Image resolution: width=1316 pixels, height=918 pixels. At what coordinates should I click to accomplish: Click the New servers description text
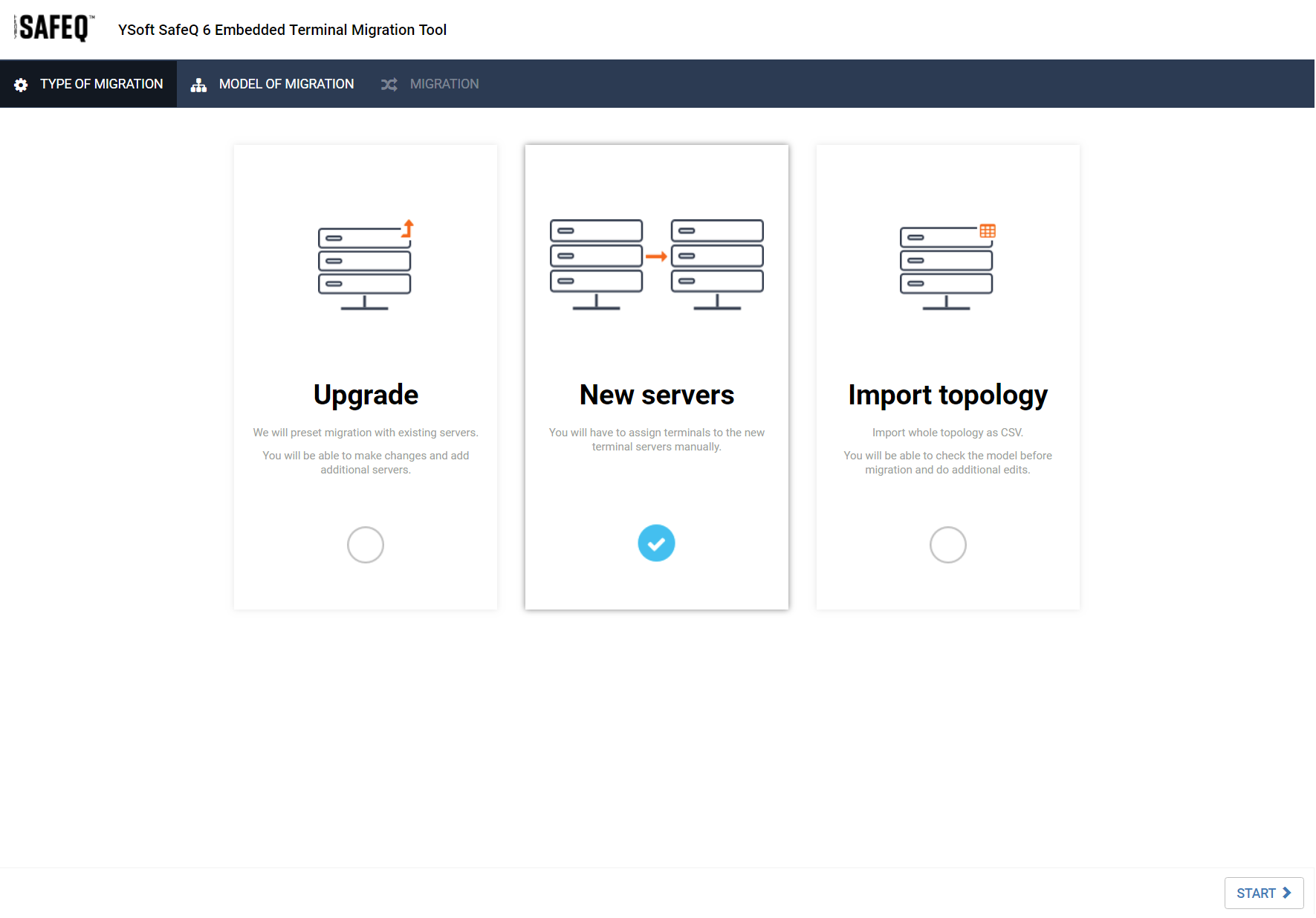pos(656,439)
